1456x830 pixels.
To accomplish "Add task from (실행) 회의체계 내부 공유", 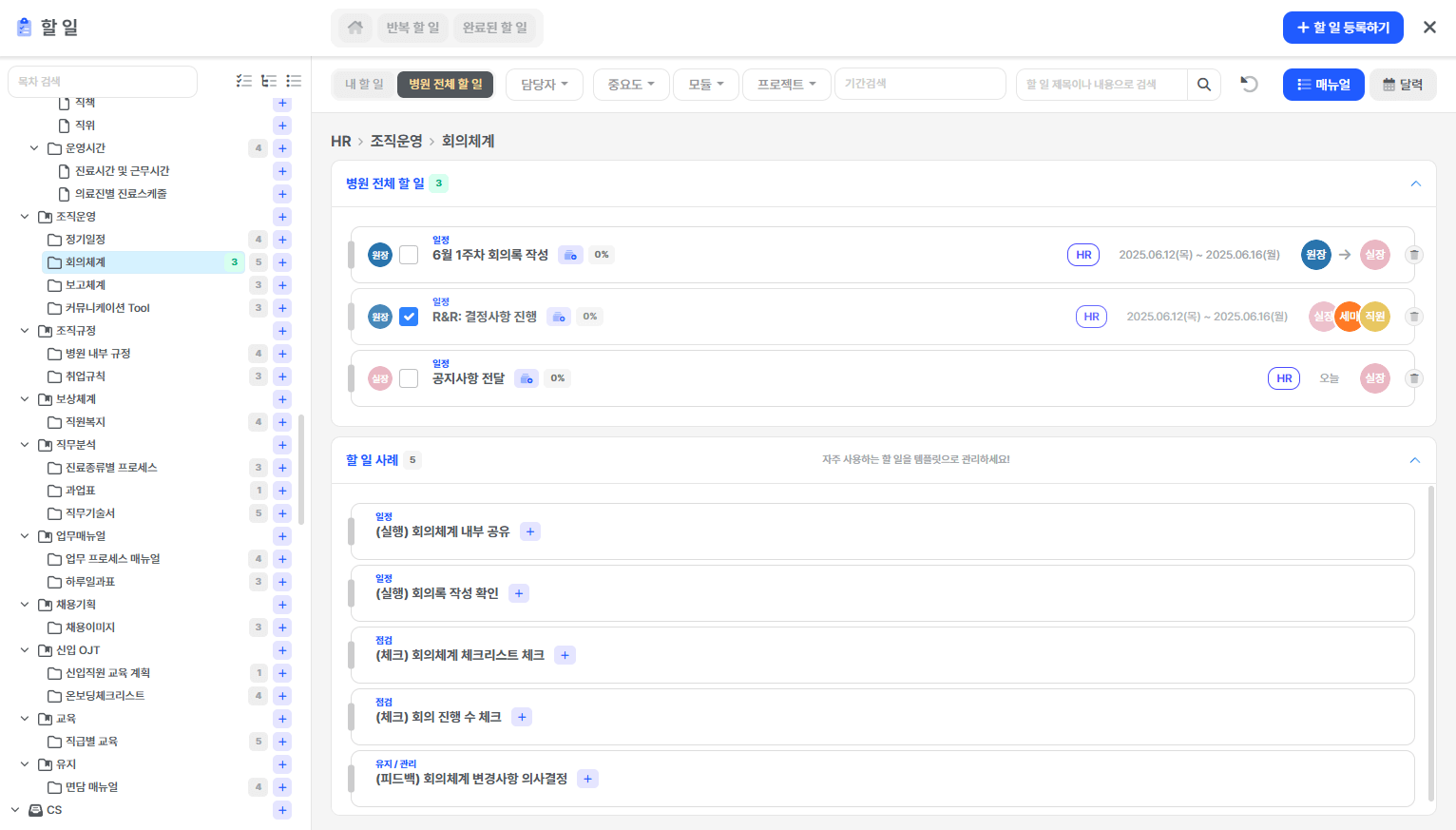I will click(x=530, y=531).
